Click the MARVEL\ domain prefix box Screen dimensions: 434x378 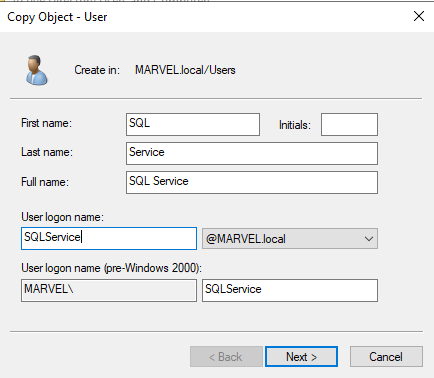[109, 290]
